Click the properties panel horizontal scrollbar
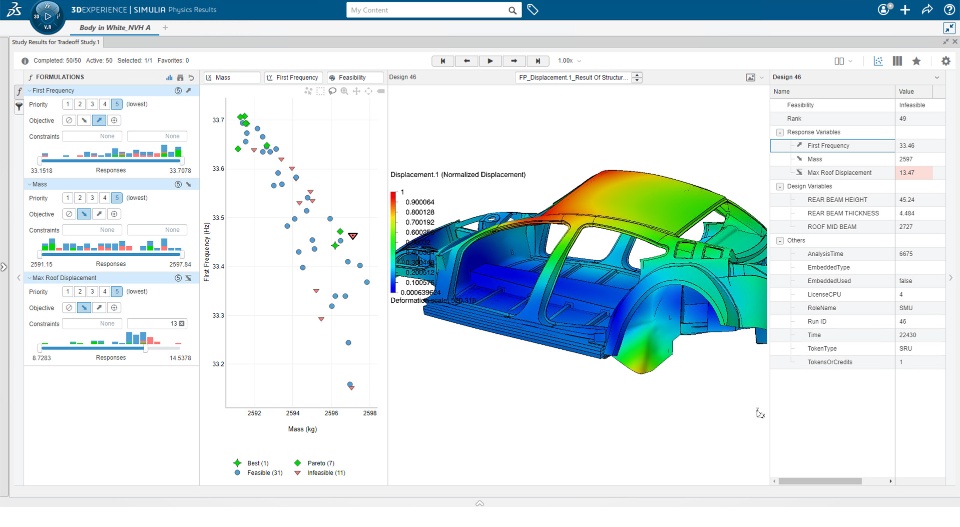The height and width of the screenshot is (527, 960). click(820, 481)
